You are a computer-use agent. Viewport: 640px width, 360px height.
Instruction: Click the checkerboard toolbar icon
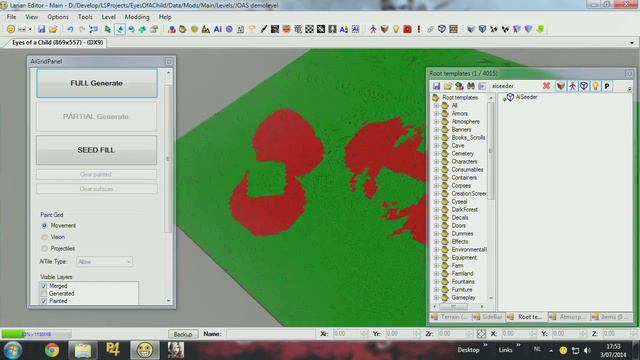pos(309,29)
